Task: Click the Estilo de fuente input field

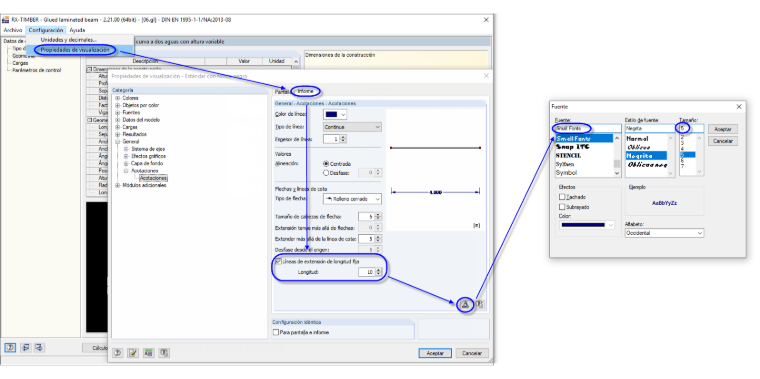Action: [x=649, y=128]
